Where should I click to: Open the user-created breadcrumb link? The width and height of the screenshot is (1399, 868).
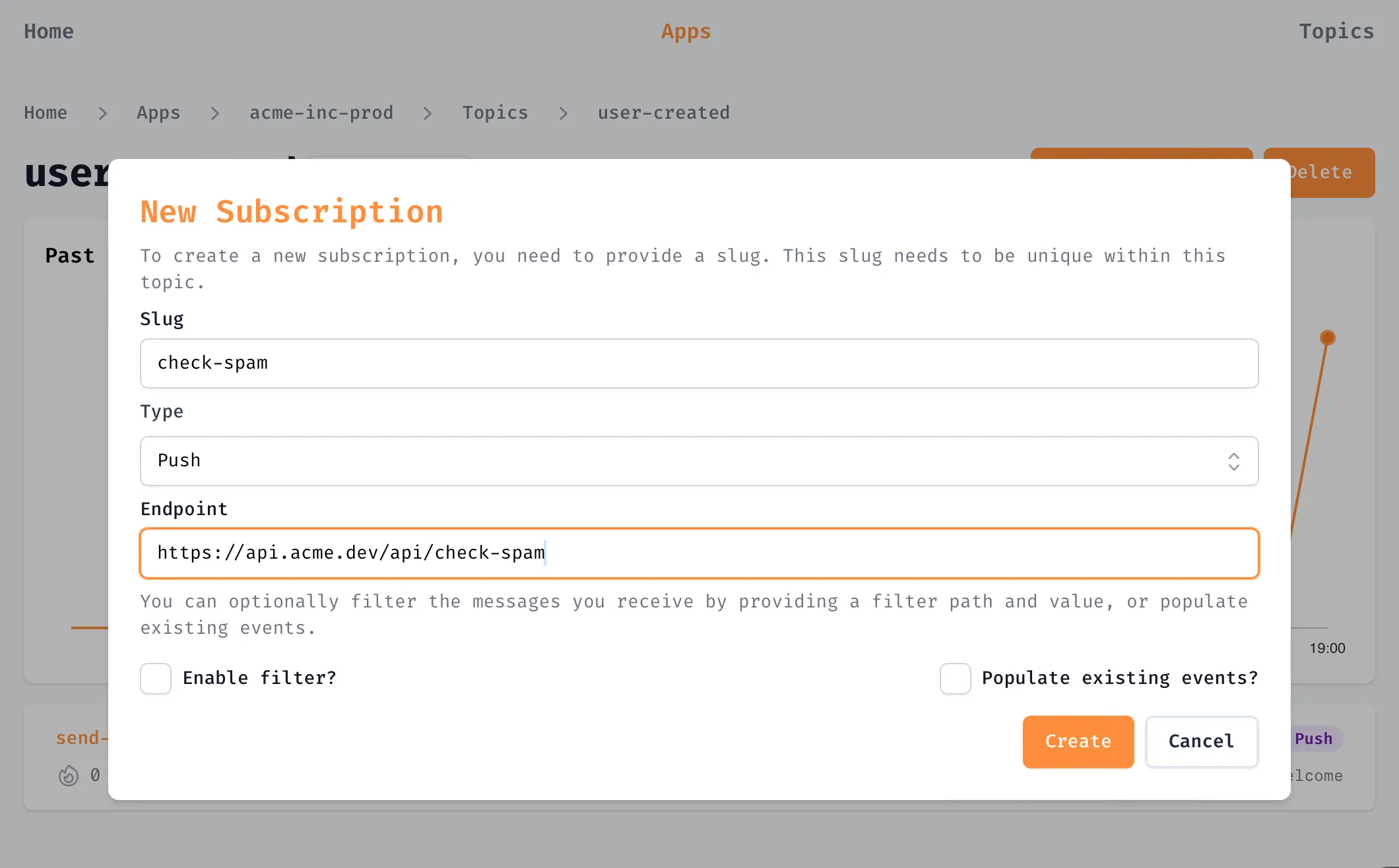pyautogui.click(x=663, y=113)
